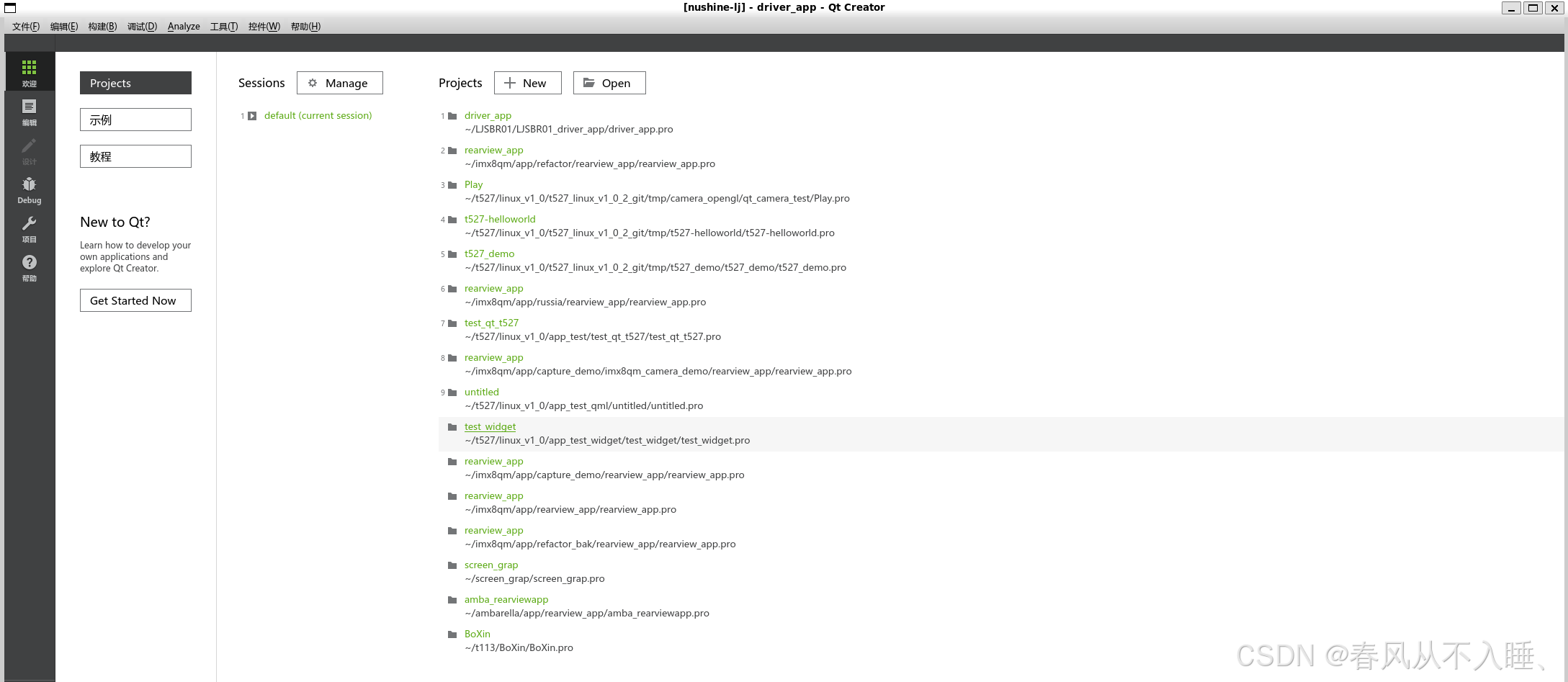Open the default (current session) link

318,116
